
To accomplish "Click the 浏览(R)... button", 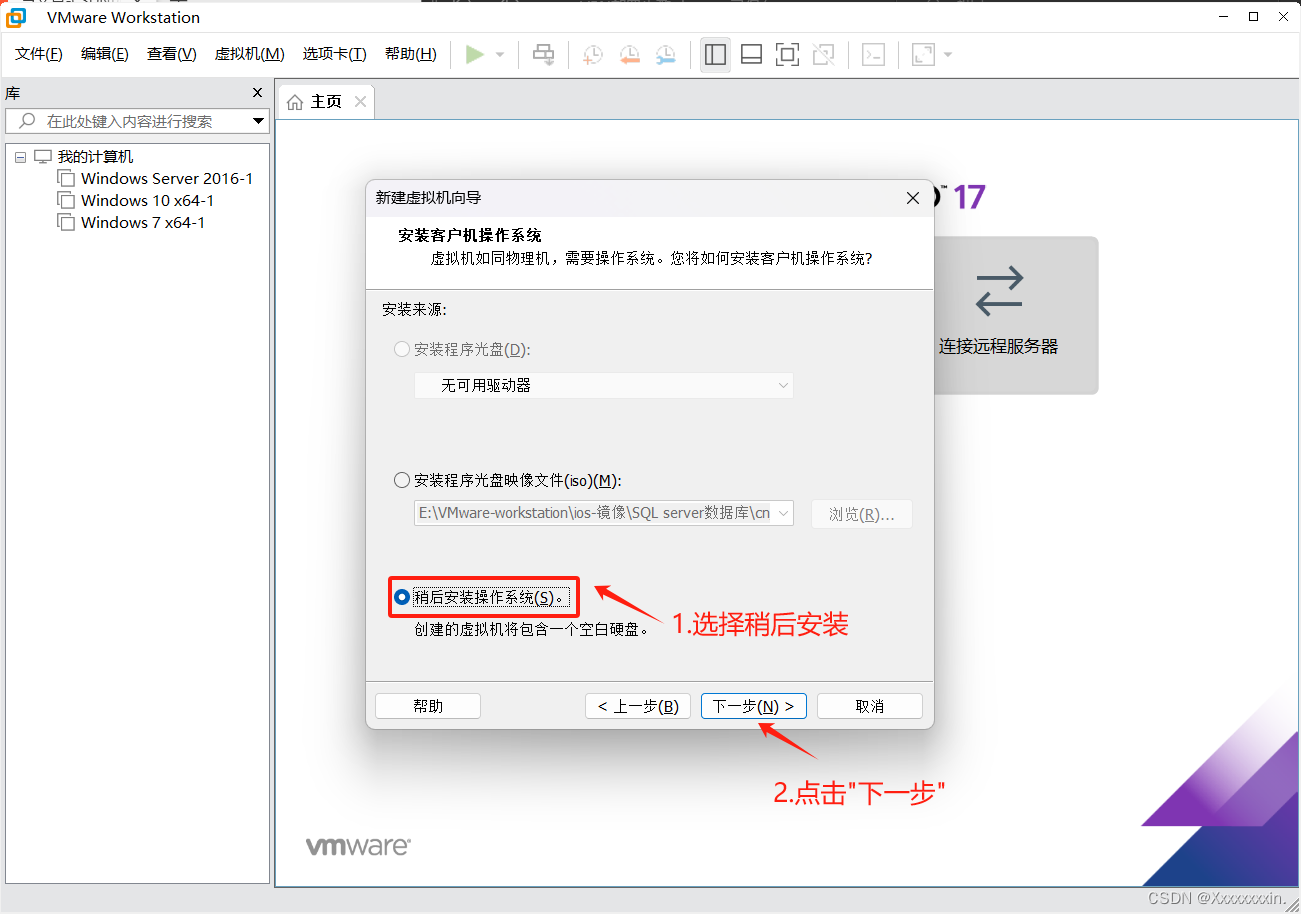I will click(x=862, y=514).
